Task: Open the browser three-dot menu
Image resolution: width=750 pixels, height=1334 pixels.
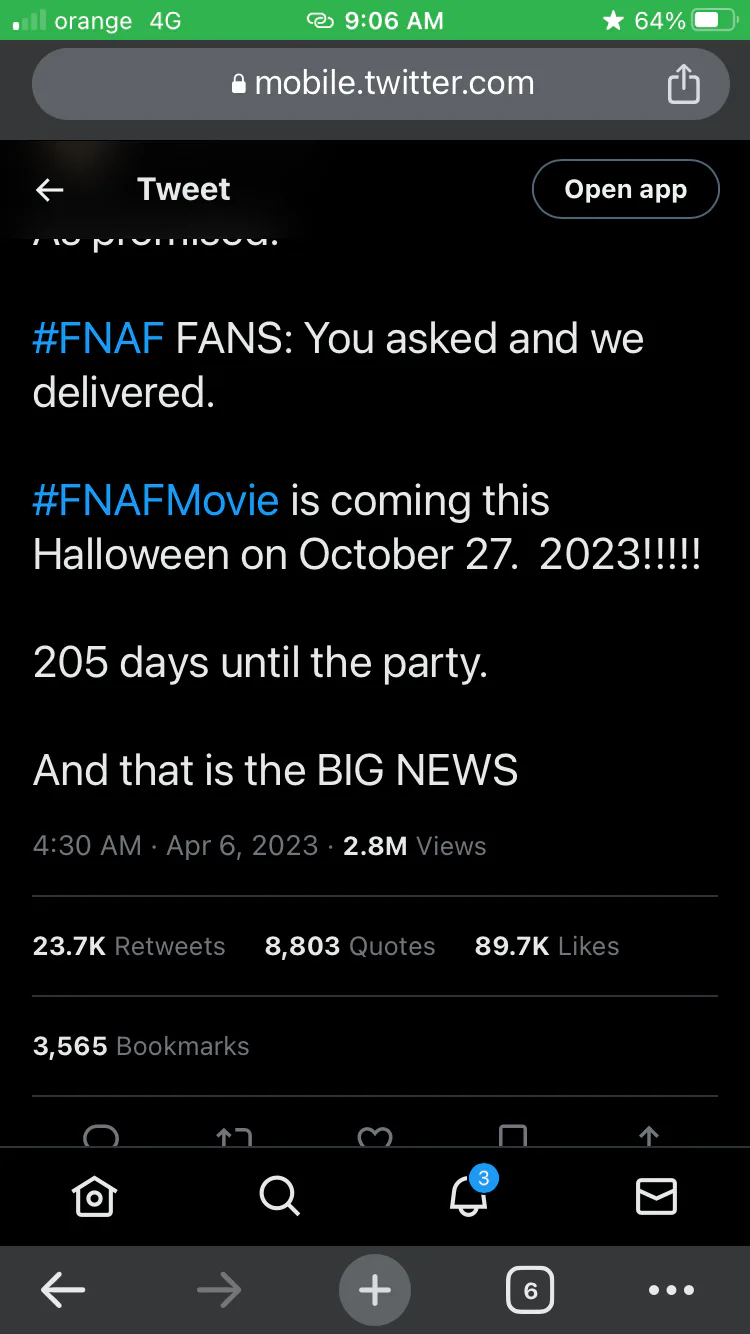Action: point(672,1291)
